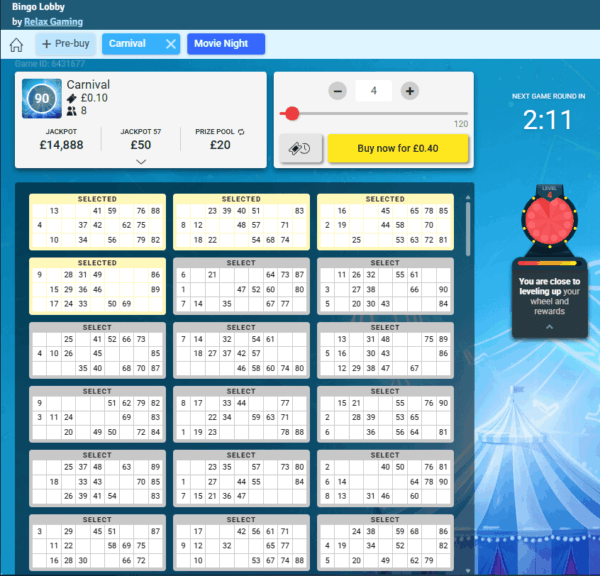Click the Game ID 6431677 label
Viewport: 600px width, 576px height.
point(50,64)
